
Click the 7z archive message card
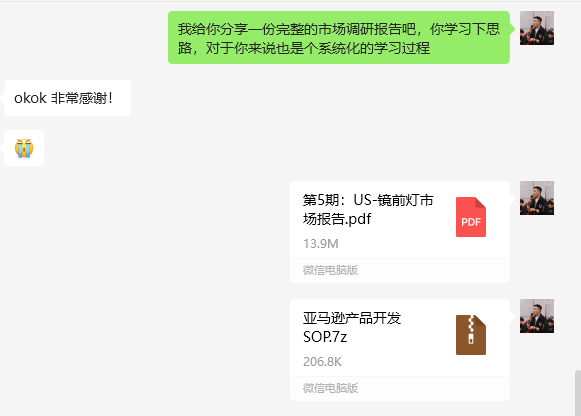click(400, 350)
